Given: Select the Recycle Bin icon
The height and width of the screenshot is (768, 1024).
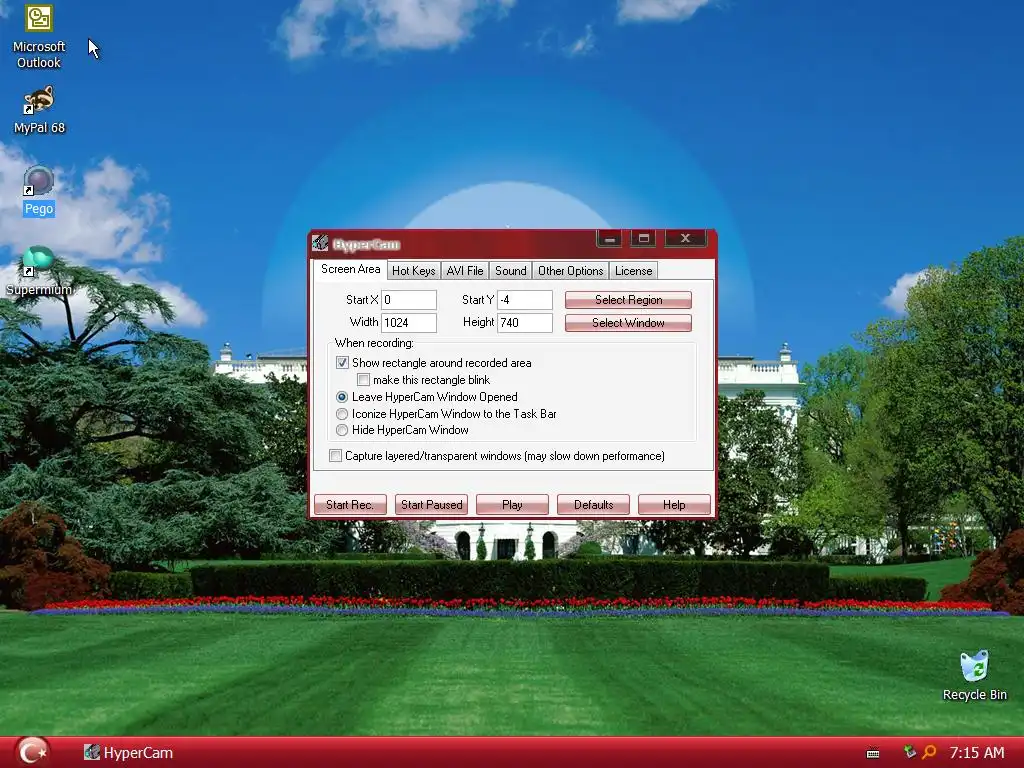Looking at the screenshot, I should click(x=974, y=677).
